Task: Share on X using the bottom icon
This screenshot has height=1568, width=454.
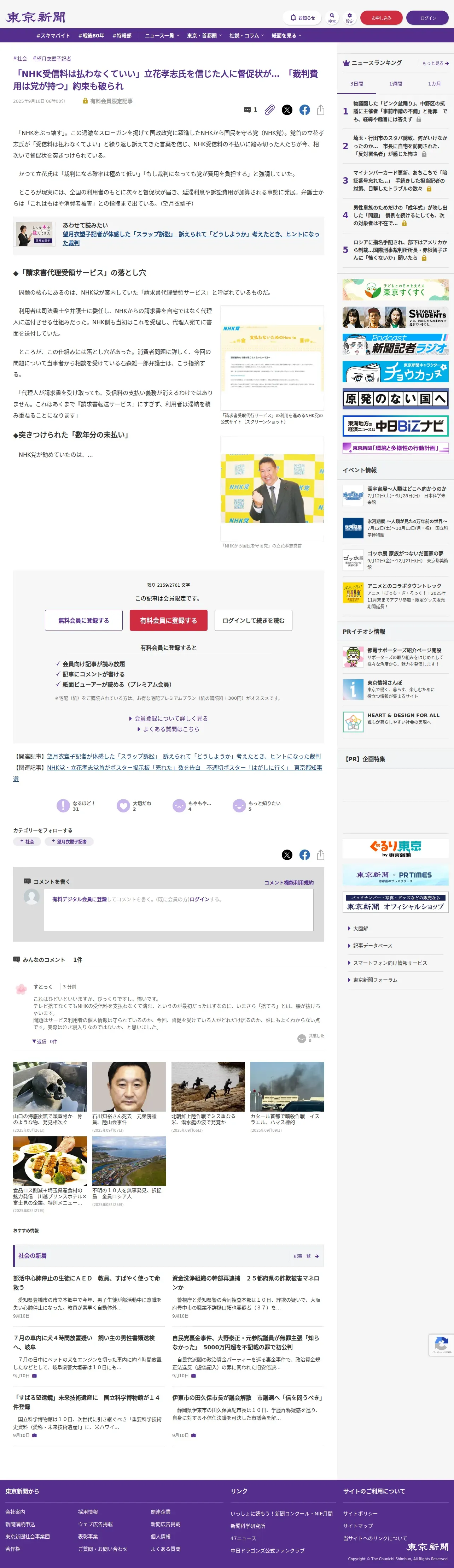Action: tap(287, 854)
